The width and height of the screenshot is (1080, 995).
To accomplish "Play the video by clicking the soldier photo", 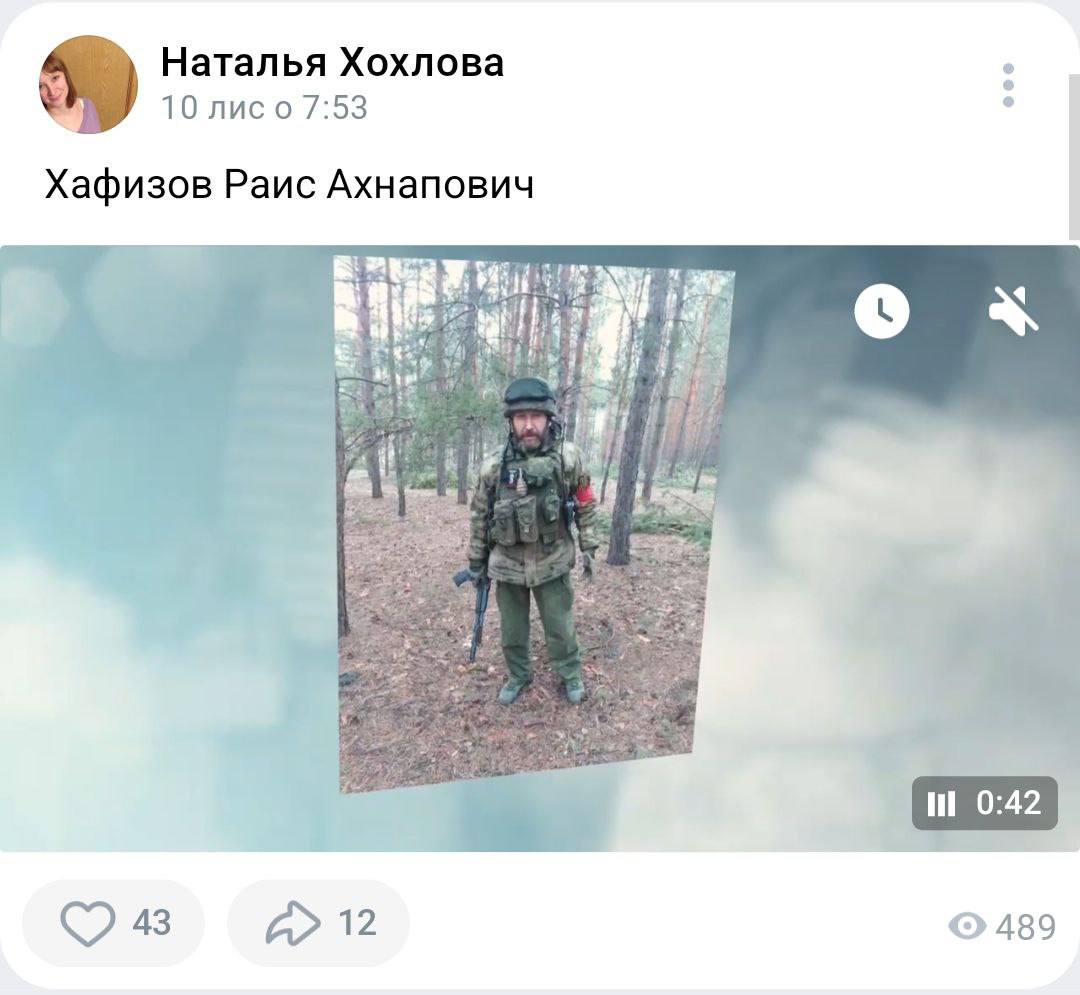I will pyautogui.click(x=534, y=525).
